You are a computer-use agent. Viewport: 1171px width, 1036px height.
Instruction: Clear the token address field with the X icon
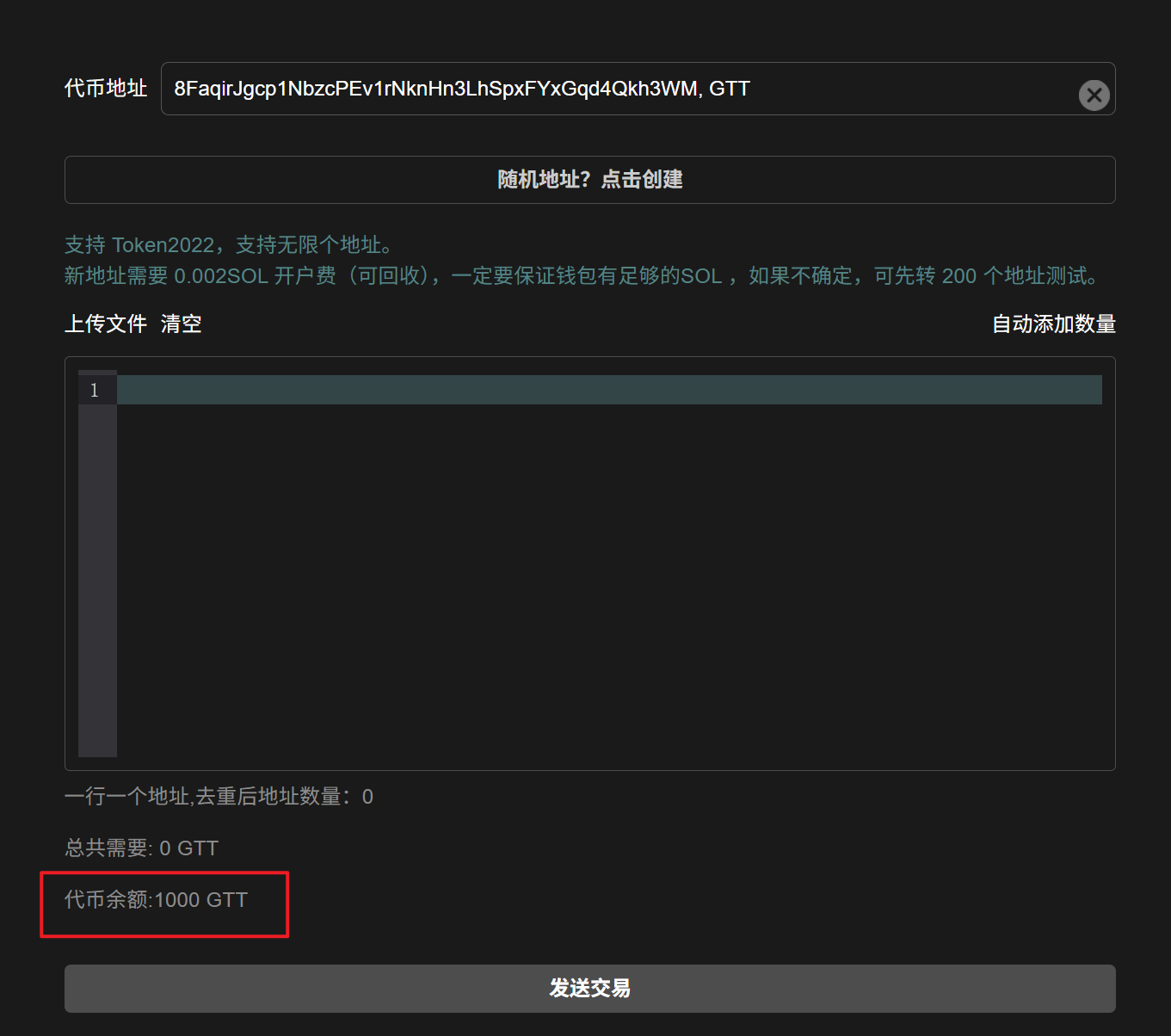[1094, 95]
